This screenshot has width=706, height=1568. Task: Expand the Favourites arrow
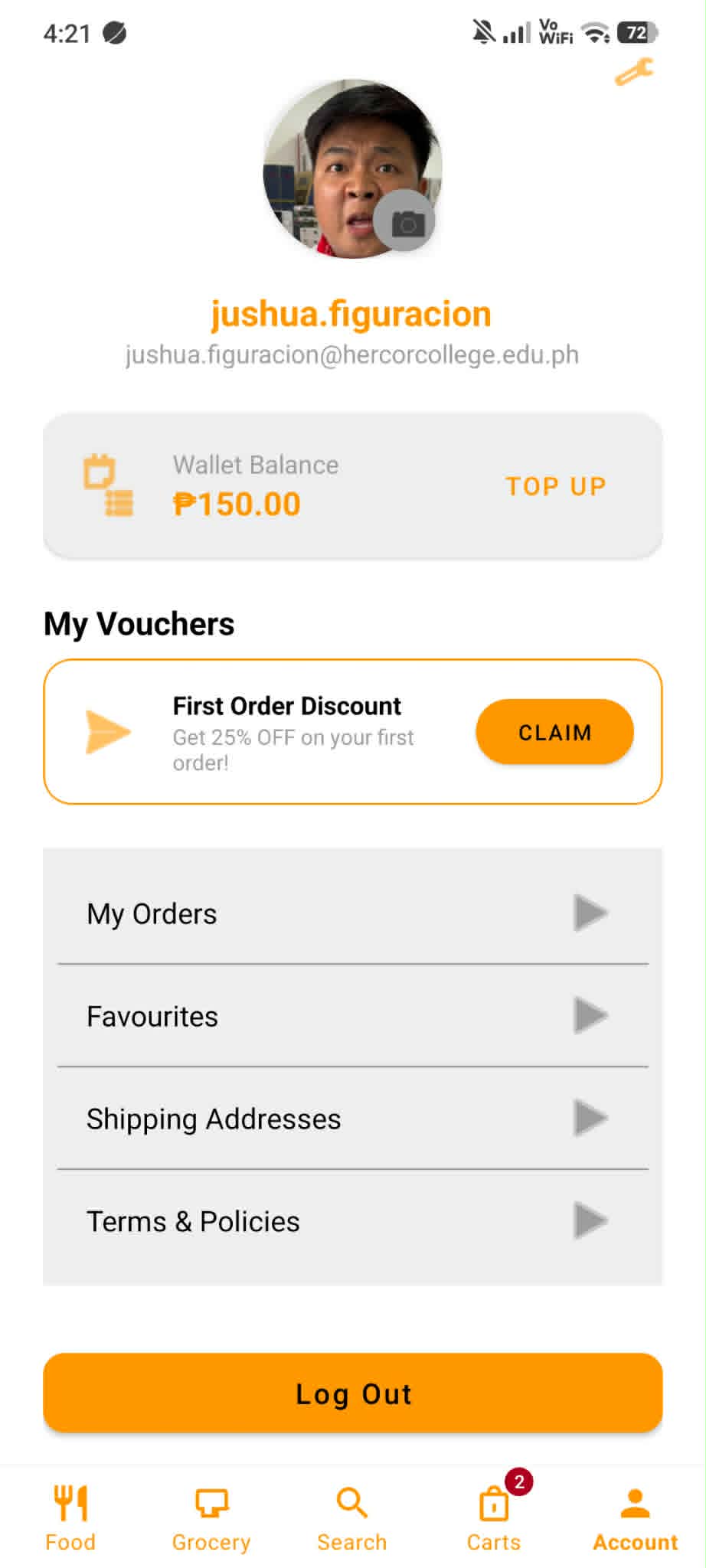[x=590, y=1015]
